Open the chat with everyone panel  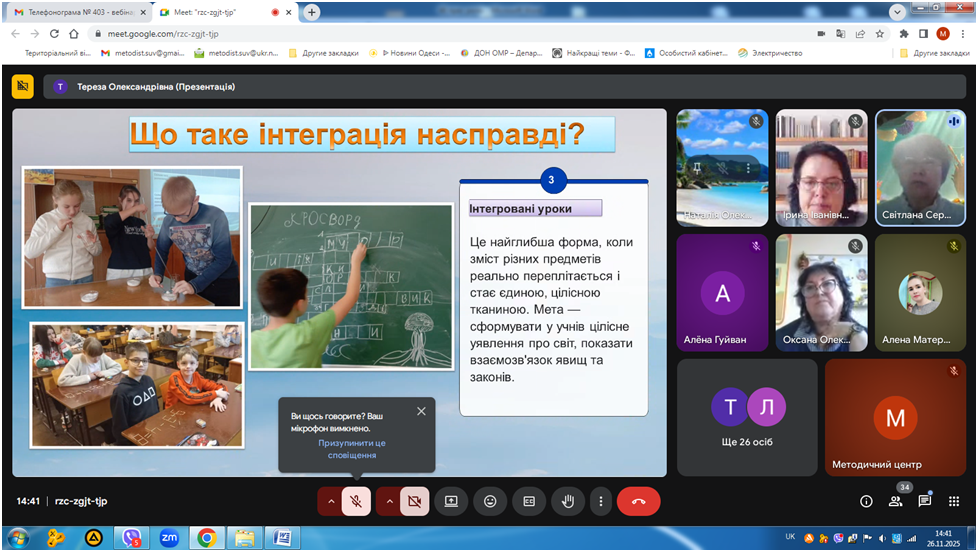(924, 501)
